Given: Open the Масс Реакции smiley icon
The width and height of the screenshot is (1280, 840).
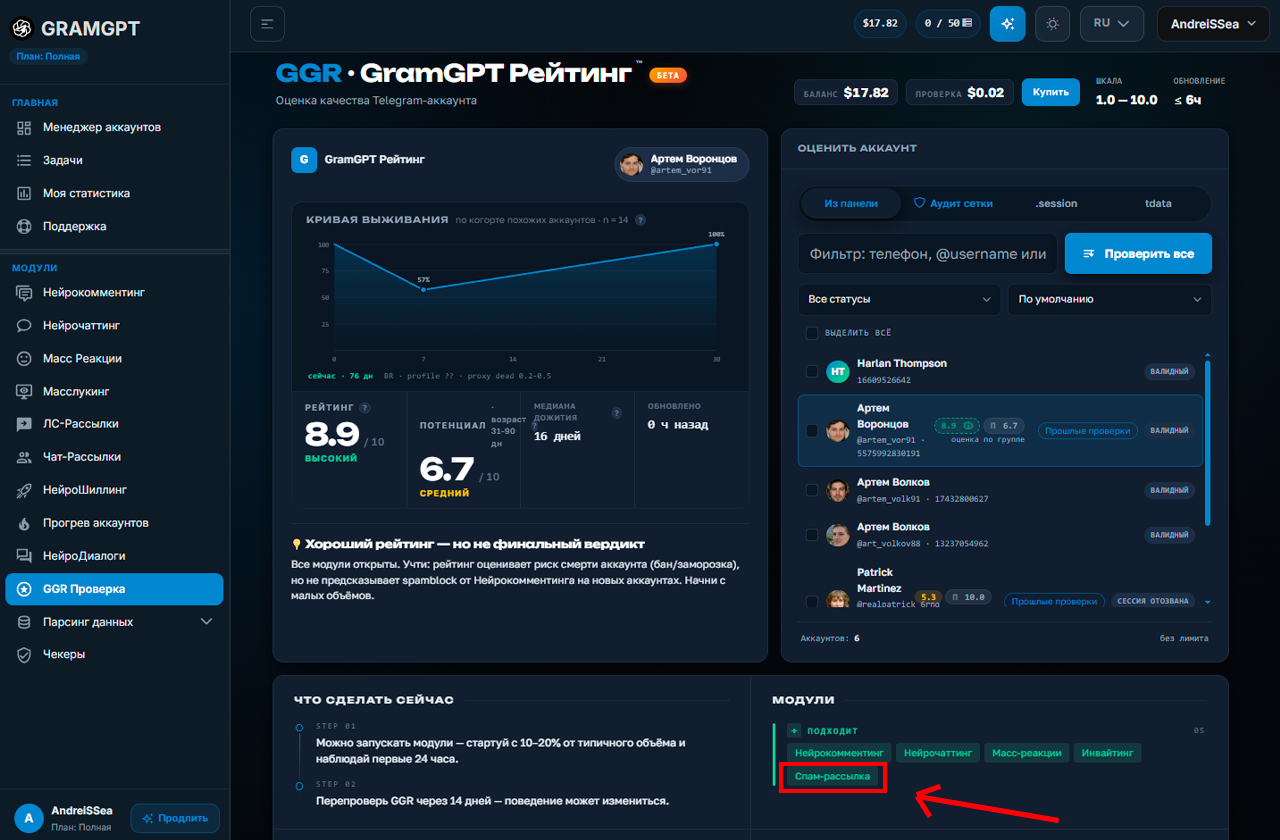Looking at the screenshot, I should point(24,358).
